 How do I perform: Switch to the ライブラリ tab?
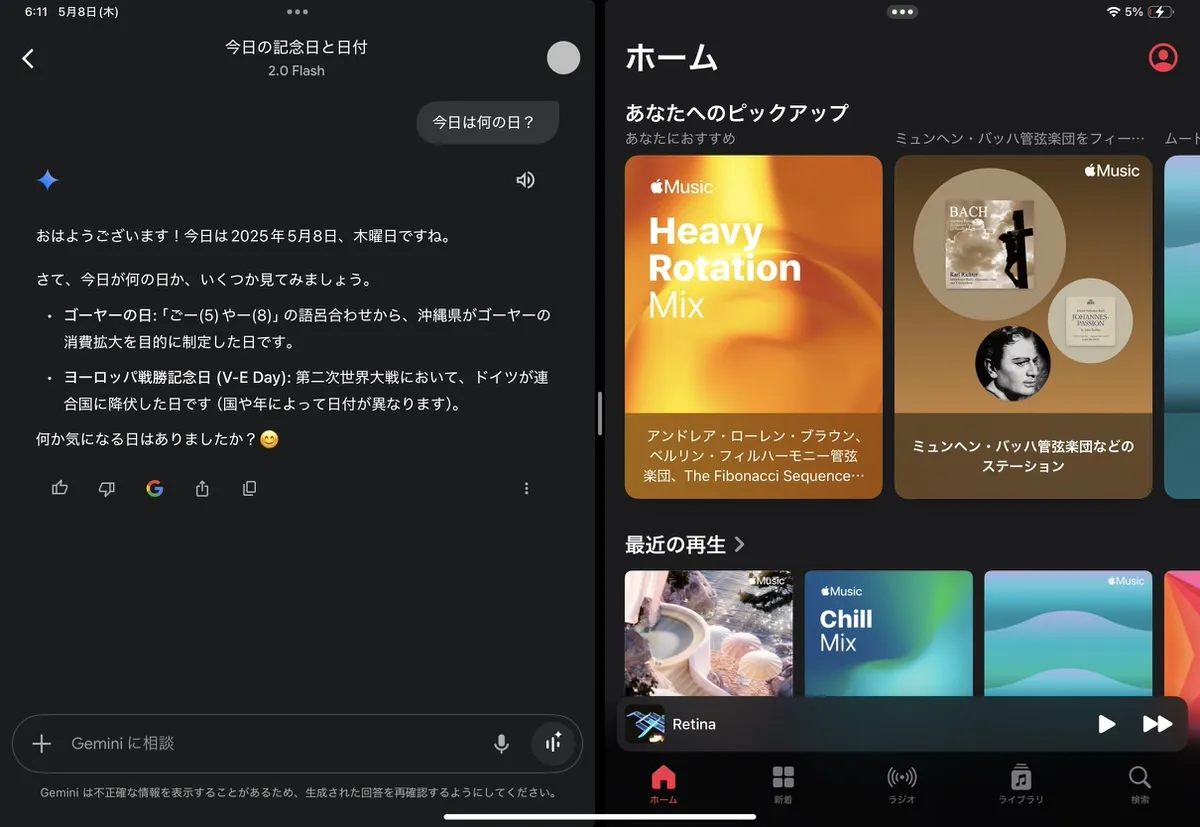[1020, 784]
